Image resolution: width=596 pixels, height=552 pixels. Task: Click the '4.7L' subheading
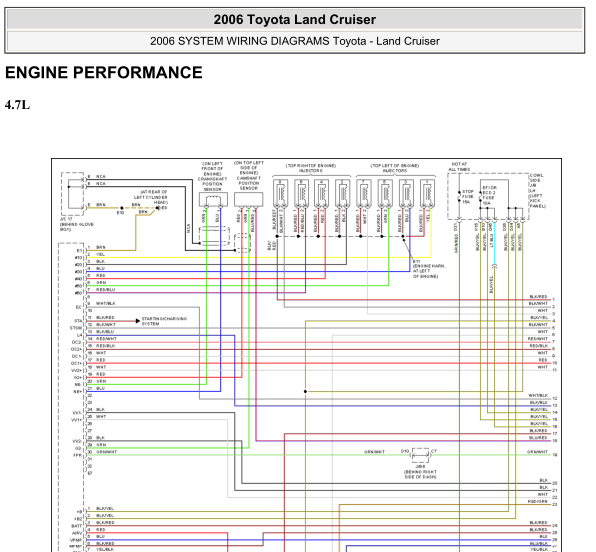(x=17, y=105)
